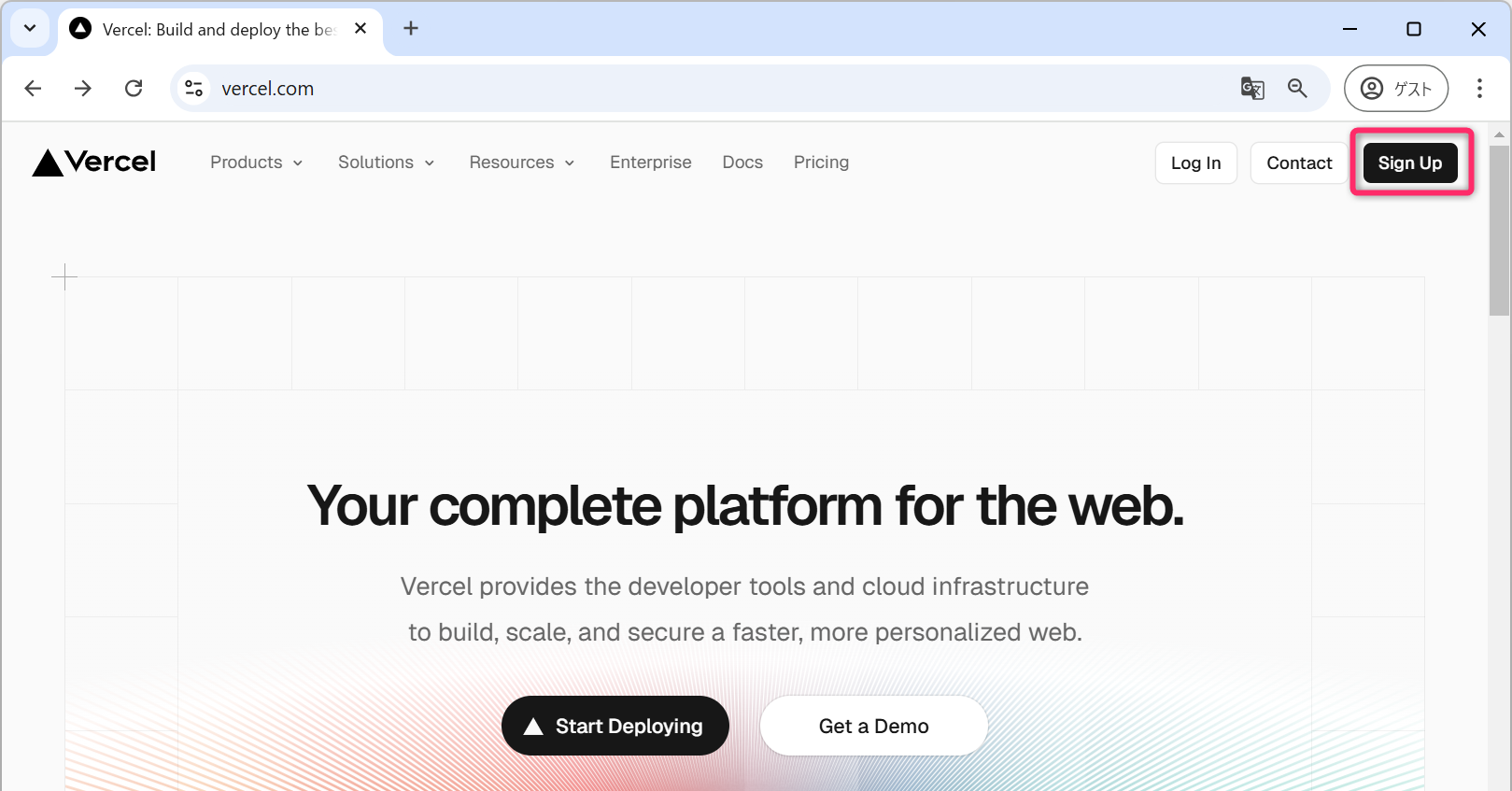Screen dimensions: 1512x791
Task: Open the Pricing page
Action: pyautogui.click(x=821, y=162)
